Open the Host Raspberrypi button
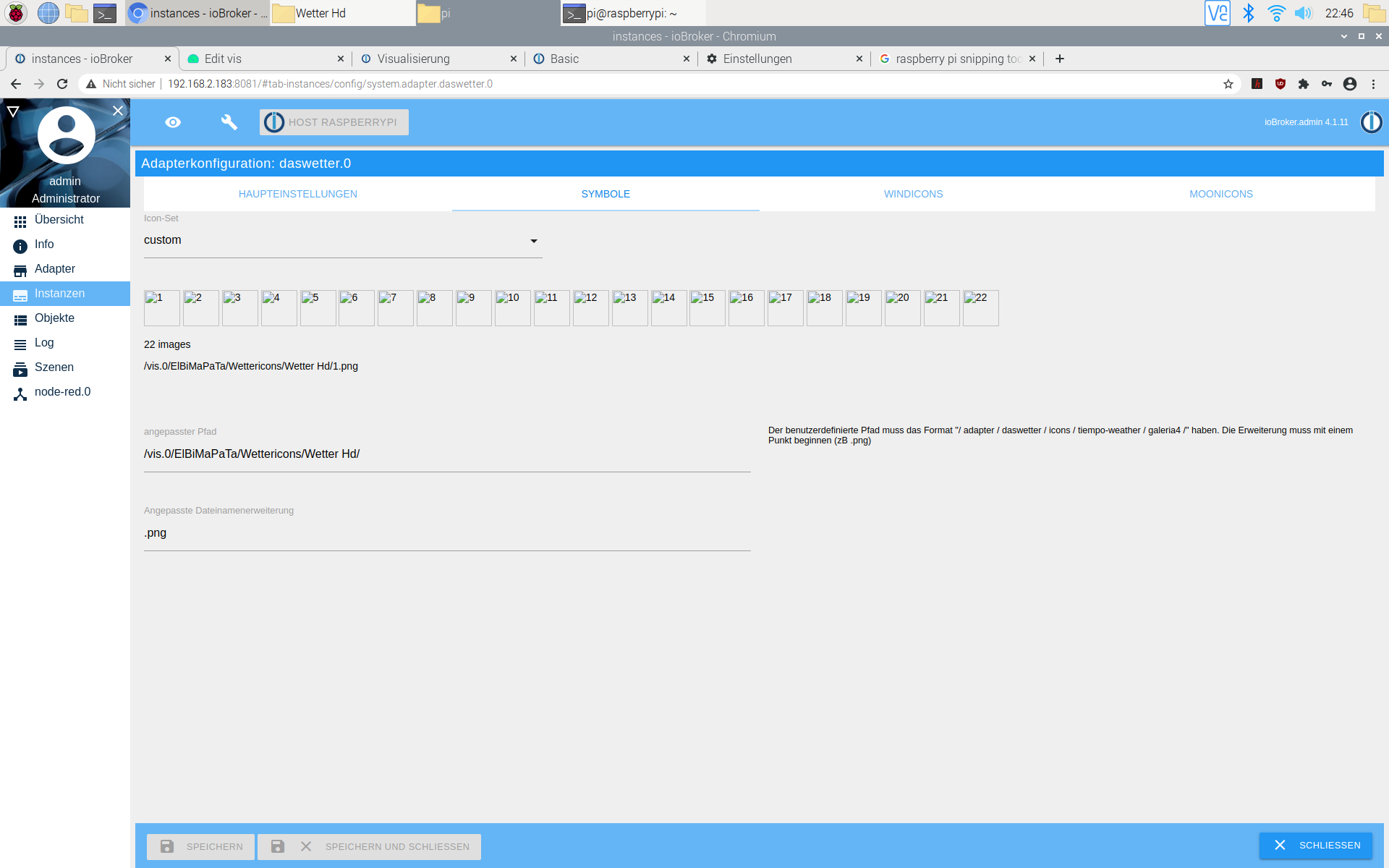The height and width of the screenshot is (868, 1389). tap(334, 122)
